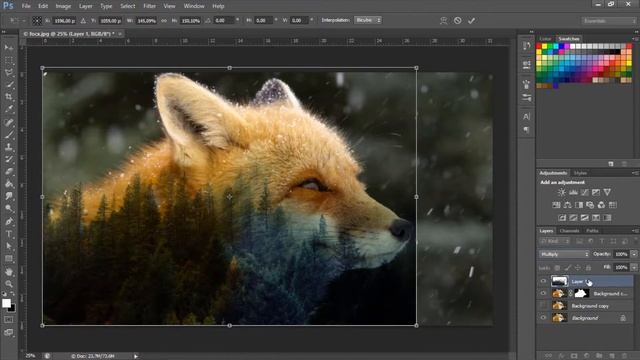Open the Essentials workspace dropdown
The image size is (640, 360).
point(609,20)
